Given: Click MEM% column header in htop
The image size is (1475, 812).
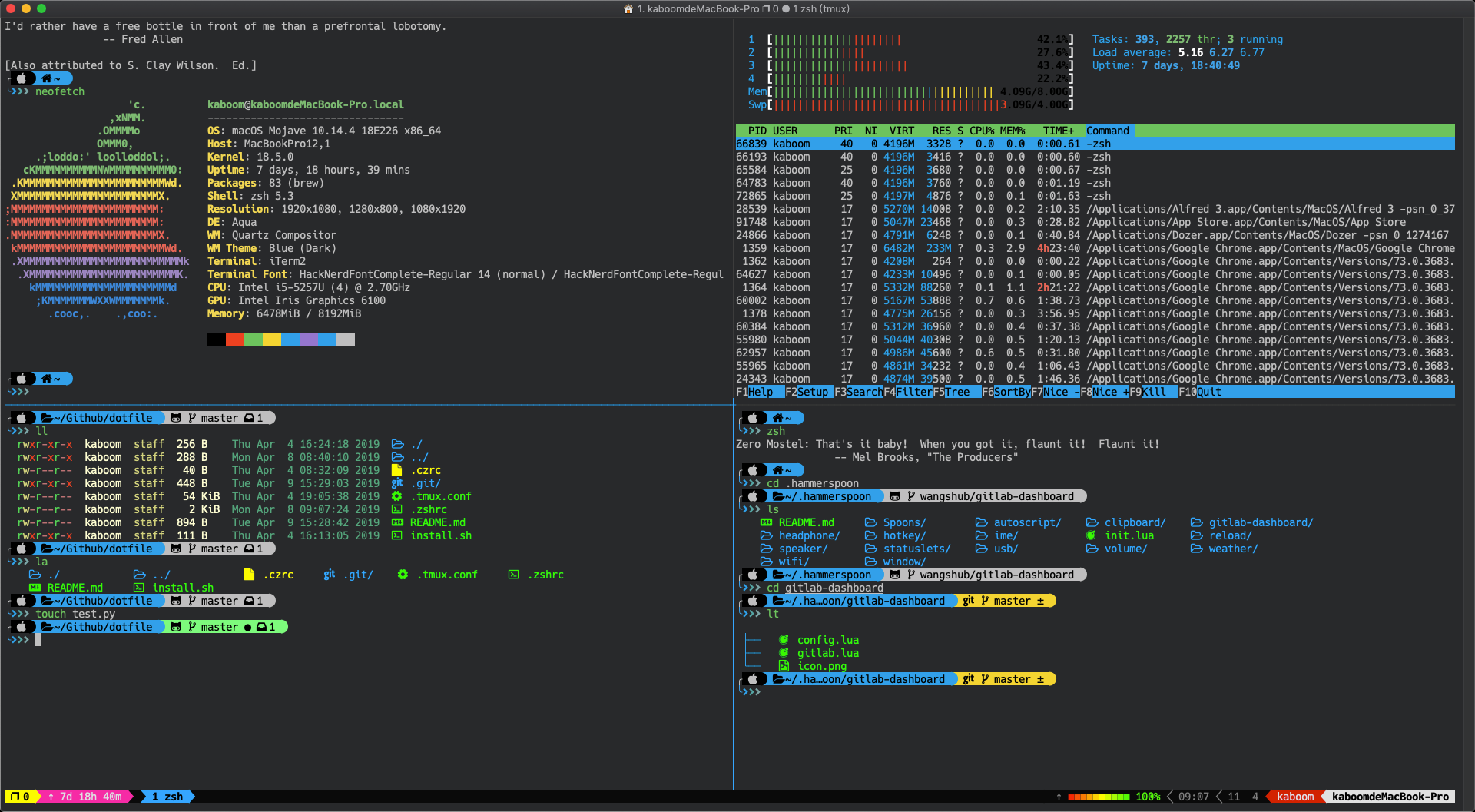Looking at the screenshot, I should pos(1013,131).
